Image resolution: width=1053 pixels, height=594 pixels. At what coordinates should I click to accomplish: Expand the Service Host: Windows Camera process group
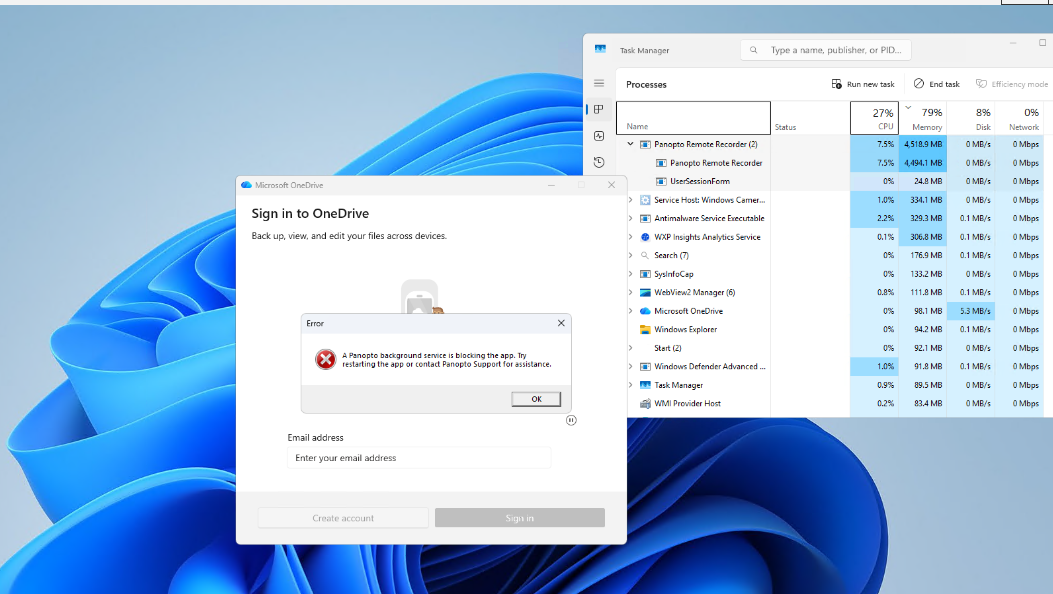[631, 200]
